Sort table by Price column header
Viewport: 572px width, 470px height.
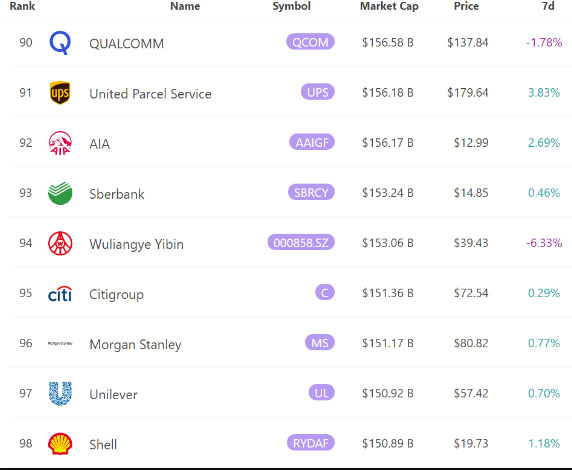(x=466, y=6)
